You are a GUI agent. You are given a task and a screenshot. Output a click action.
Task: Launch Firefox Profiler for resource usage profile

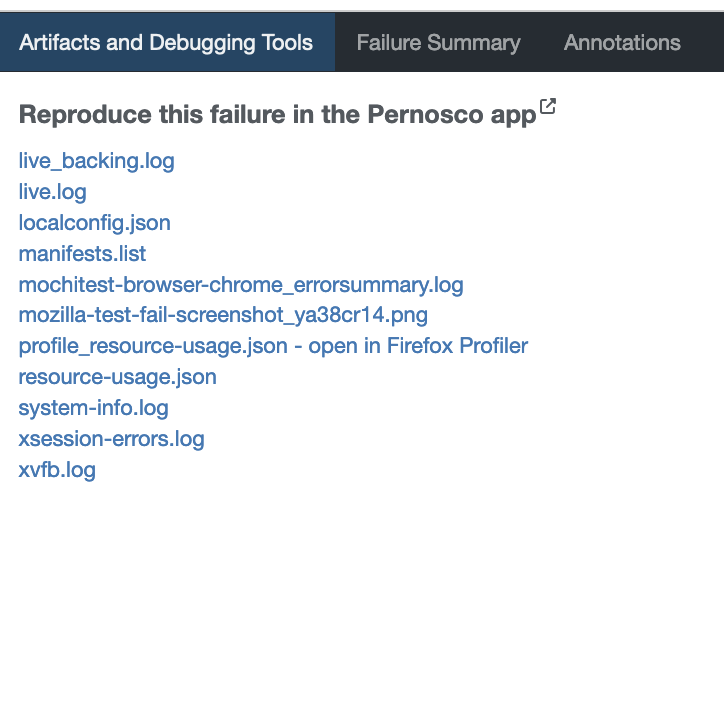[x=418, y=346]
